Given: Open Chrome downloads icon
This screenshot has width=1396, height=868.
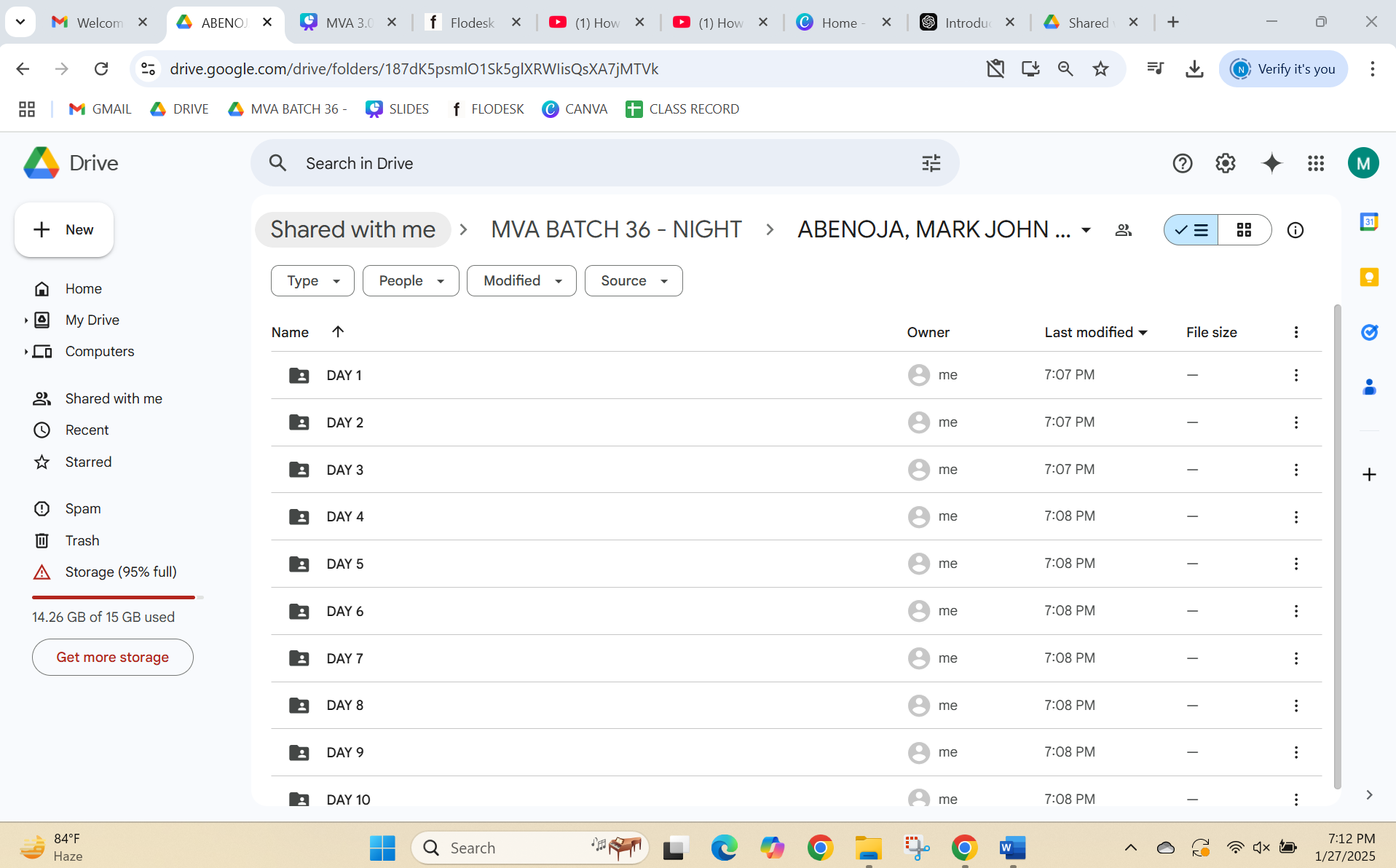Looking at the screenshot, I should 1194,69.
